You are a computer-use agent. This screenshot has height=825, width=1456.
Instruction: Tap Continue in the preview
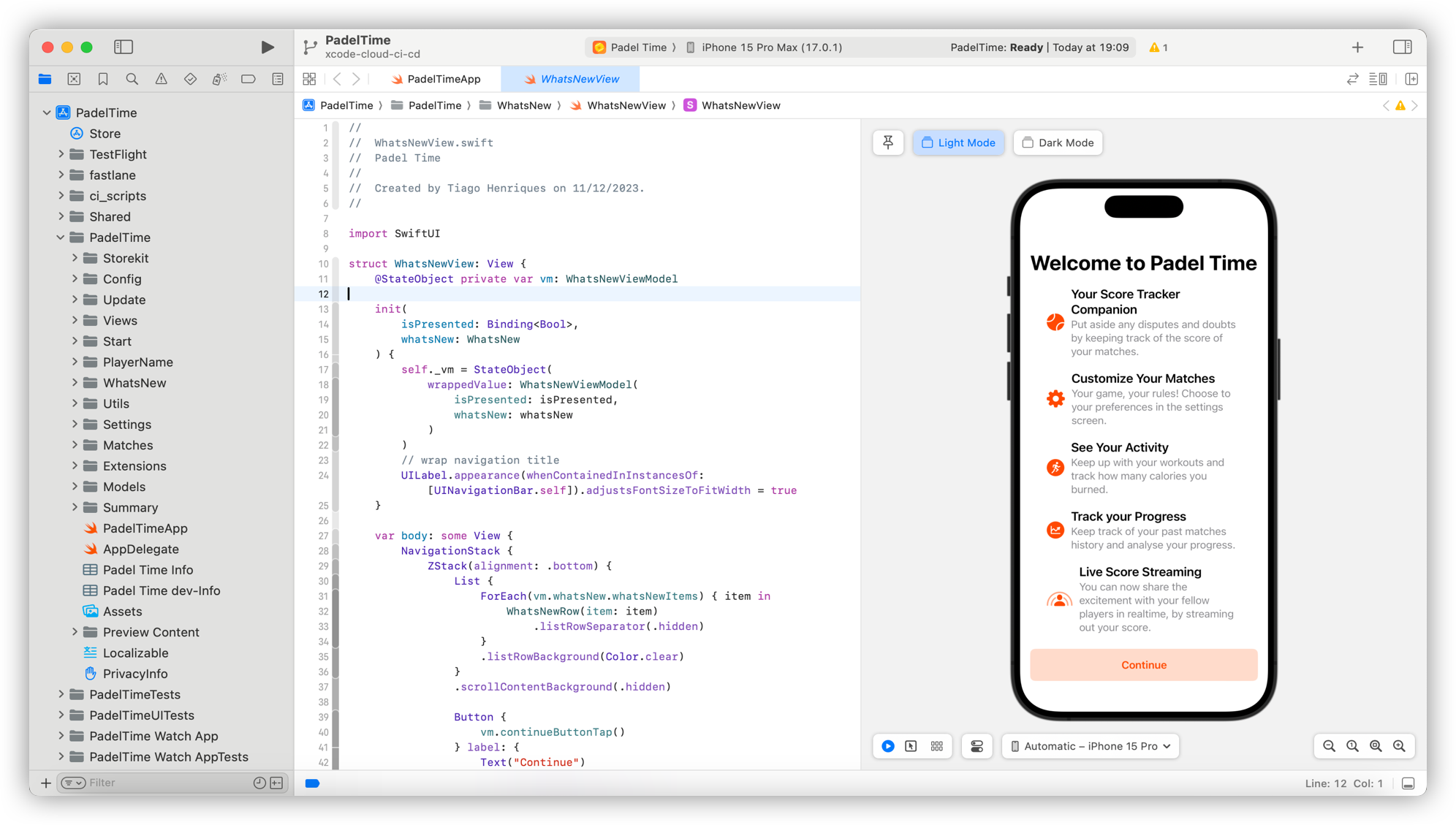pos(1144,665)
